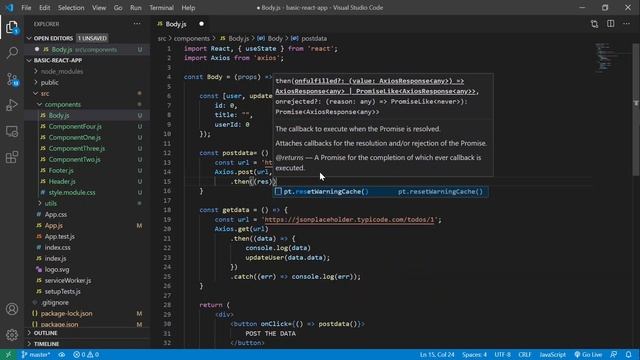Click the Explorer more actions ellipsis

137,24
